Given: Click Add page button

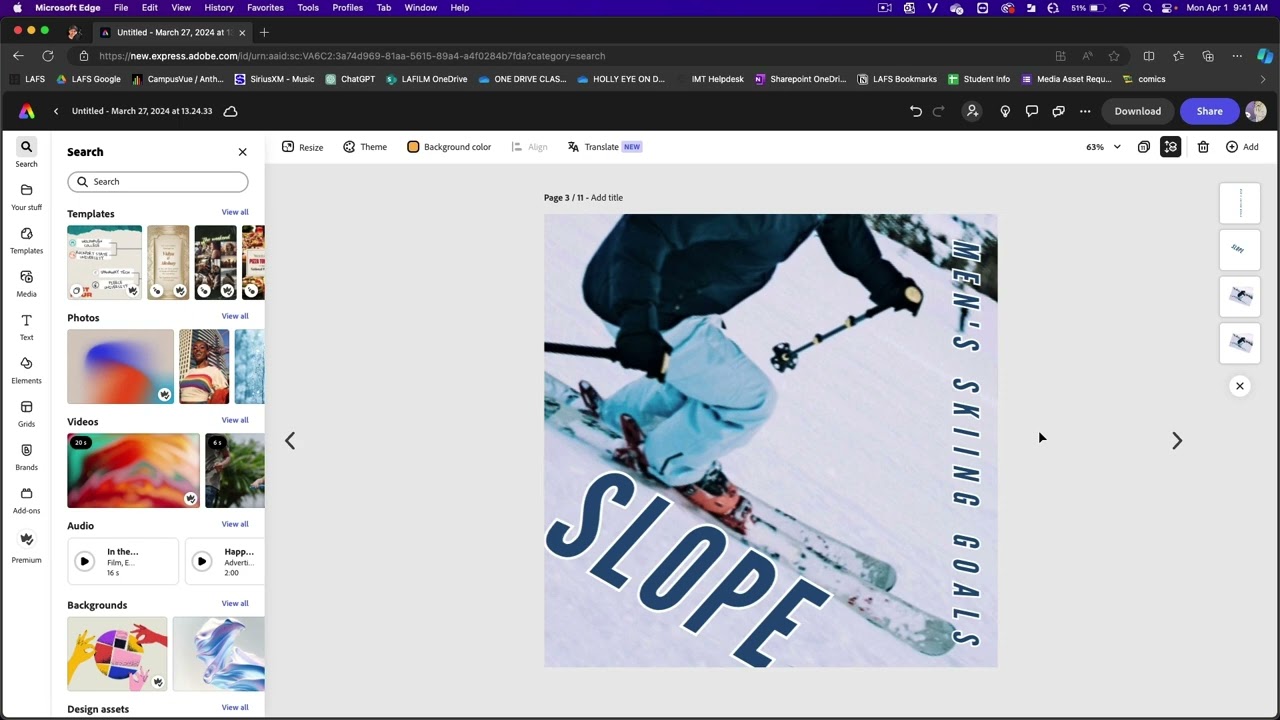Looking at the screenshot, I should tap(1242, 147).
